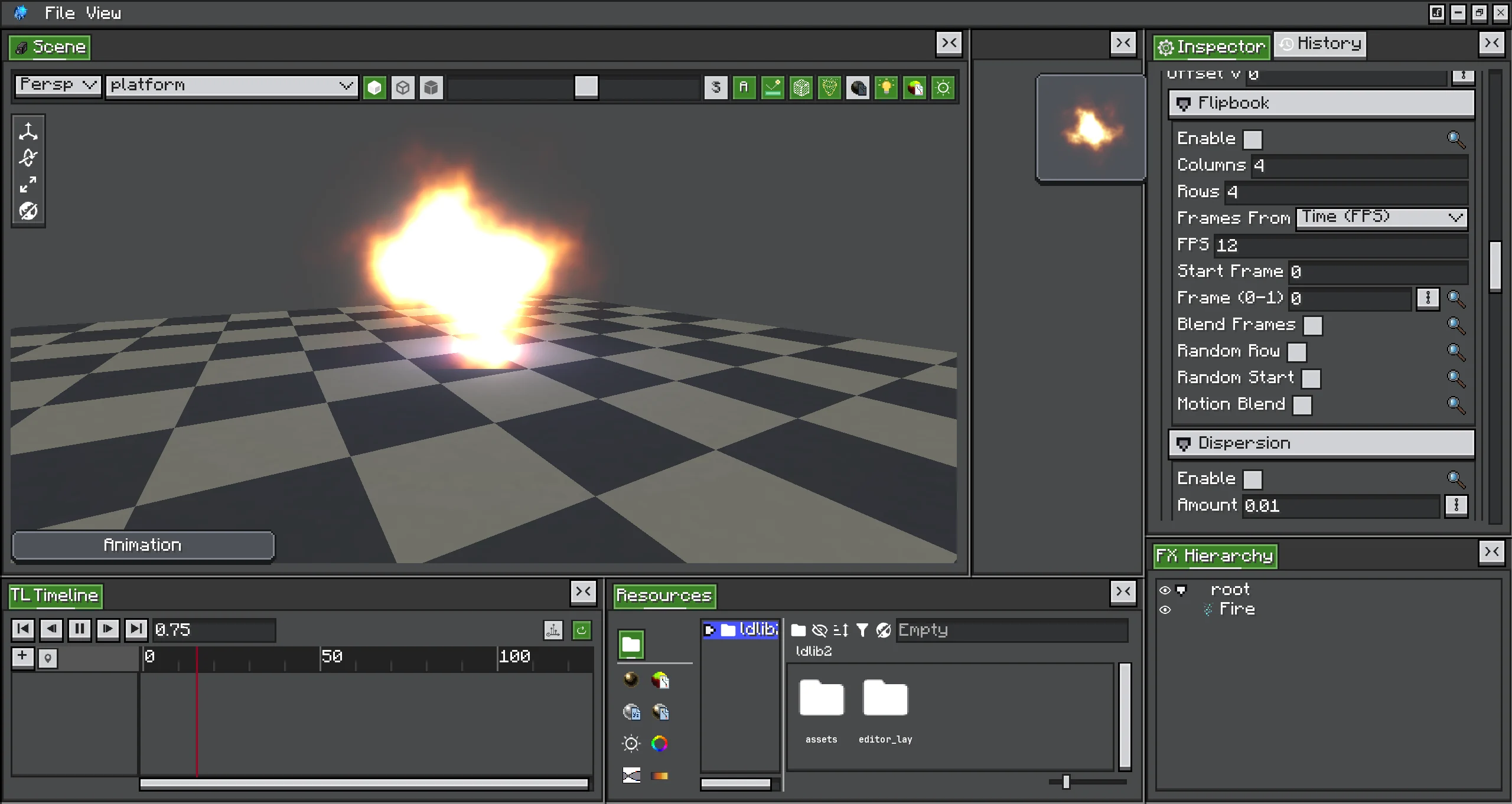
Task: Open the Frames From dropdown
Action: 1381,218
